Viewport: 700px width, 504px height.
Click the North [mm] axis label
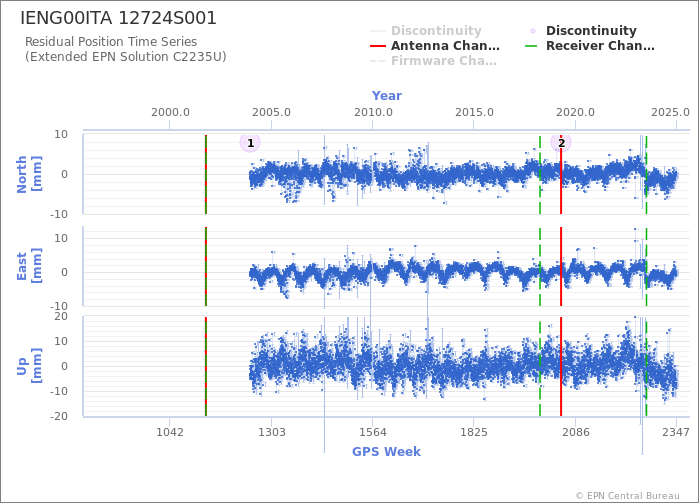(29, 174)
